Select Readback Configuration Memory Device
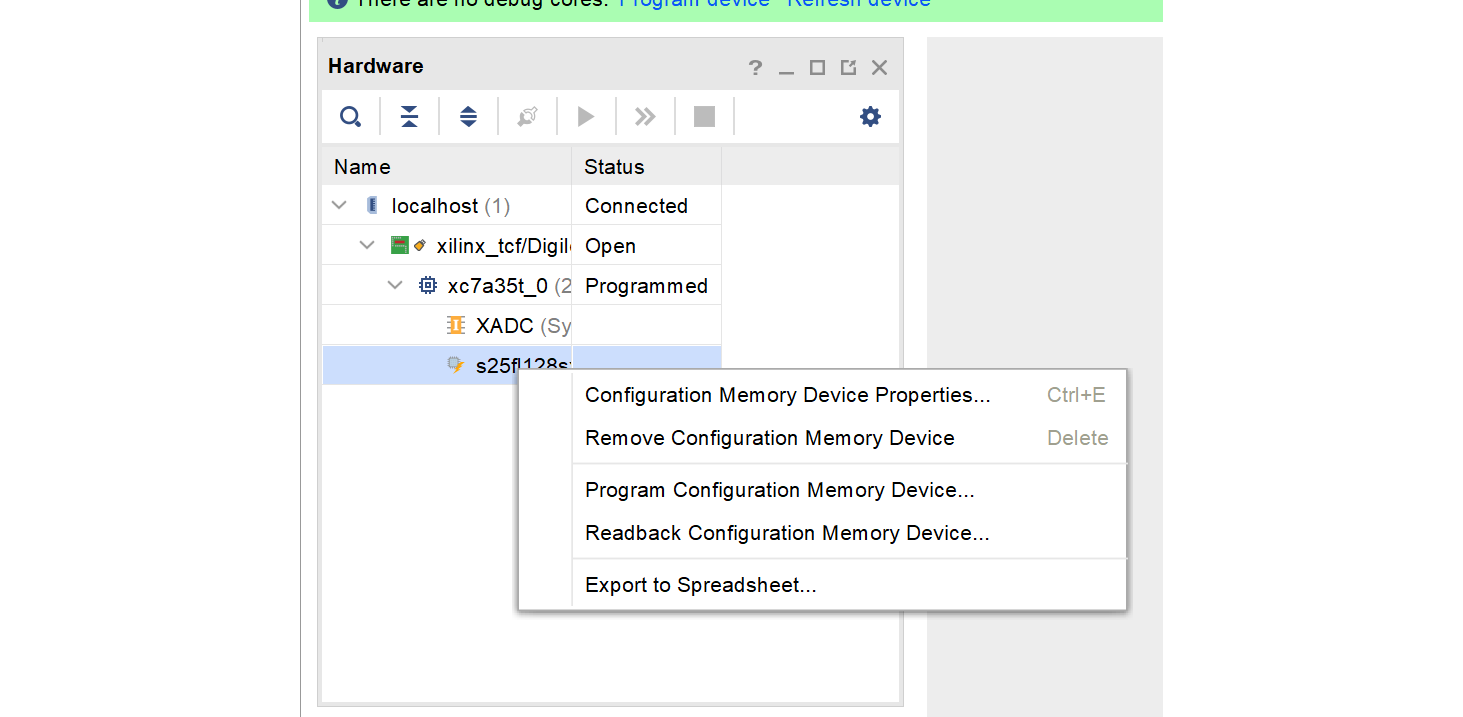Screen dimensions: 1463x717 (787, 533)
